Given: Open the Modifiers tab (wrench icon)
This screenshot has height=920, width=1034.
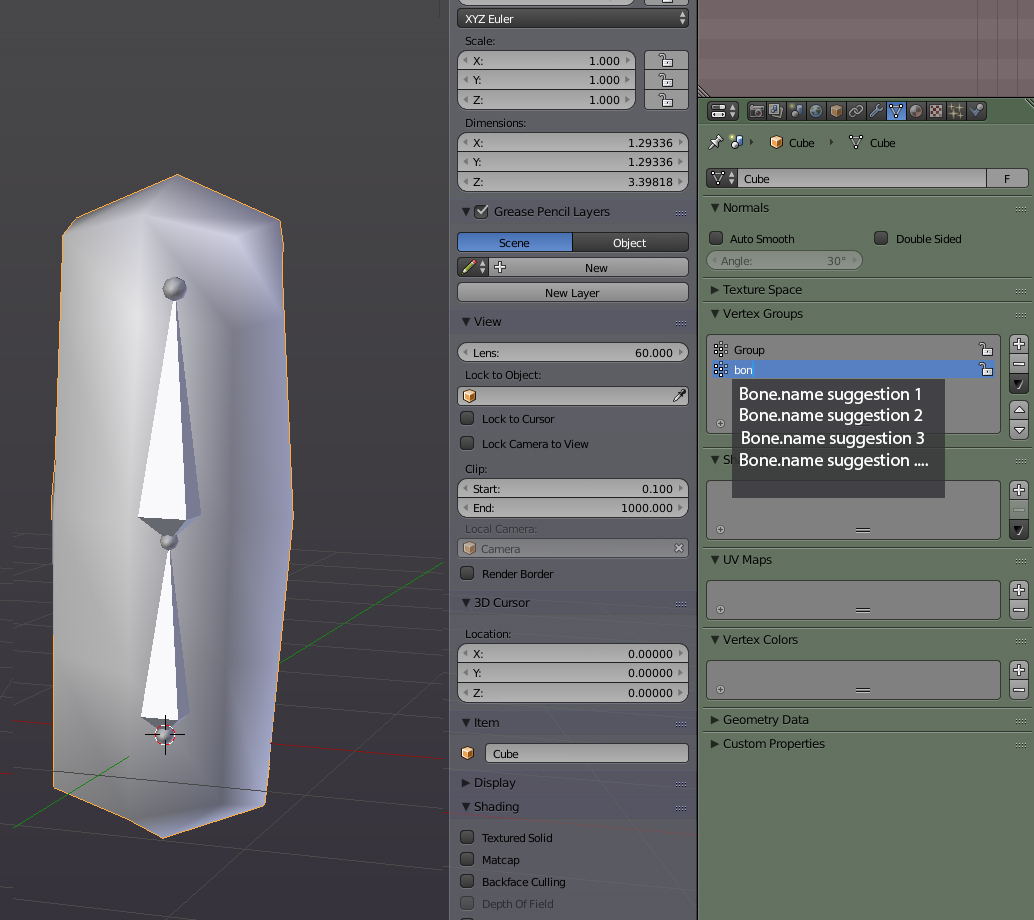Looking at the screenshot, I should [876, 111].
